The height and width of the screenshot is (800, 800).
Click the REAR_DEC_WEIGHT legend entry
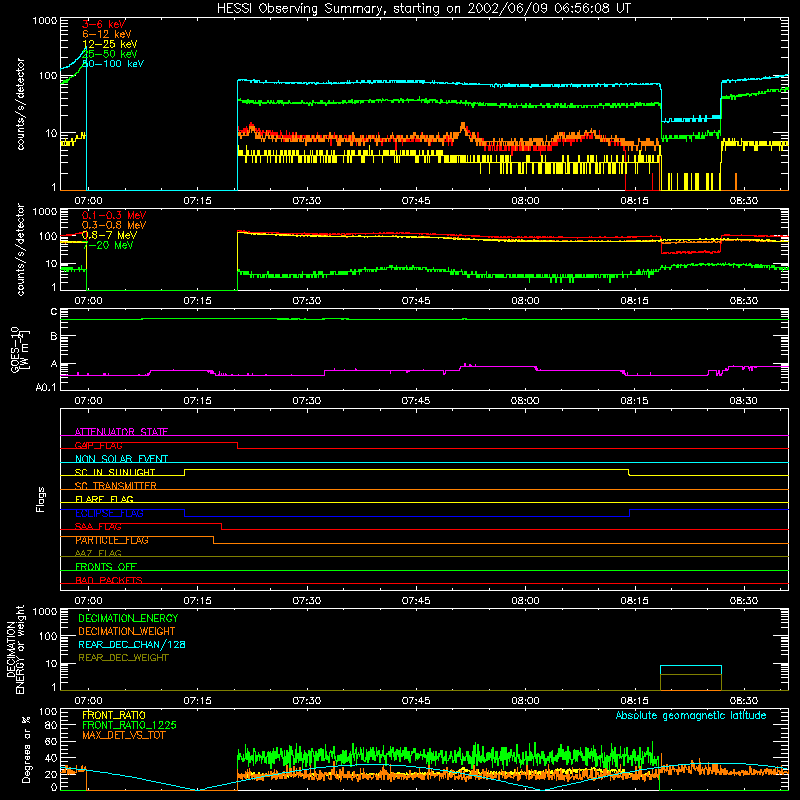click(x=123, y=658)
